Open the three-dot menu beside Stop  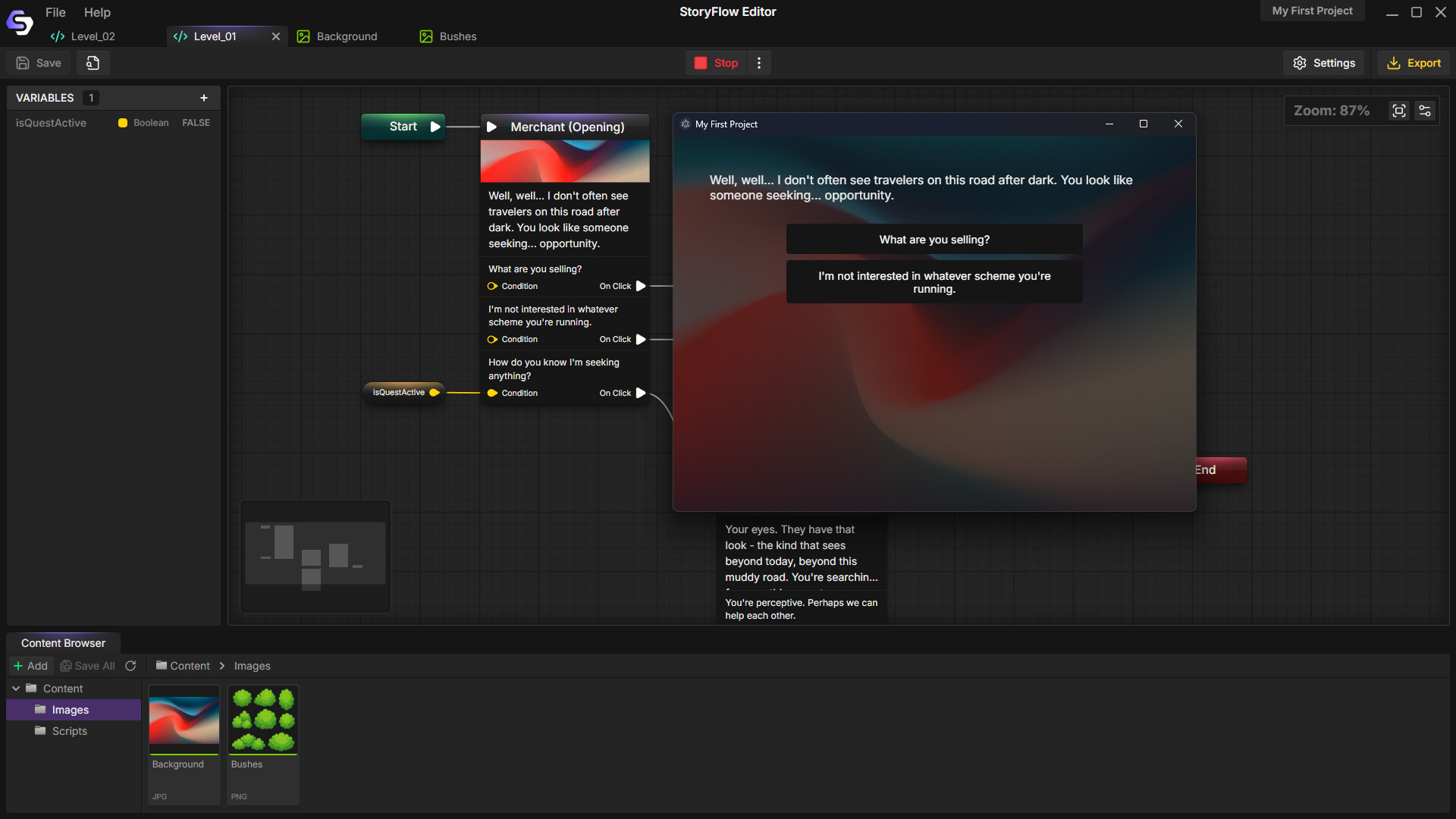point(759,63)
